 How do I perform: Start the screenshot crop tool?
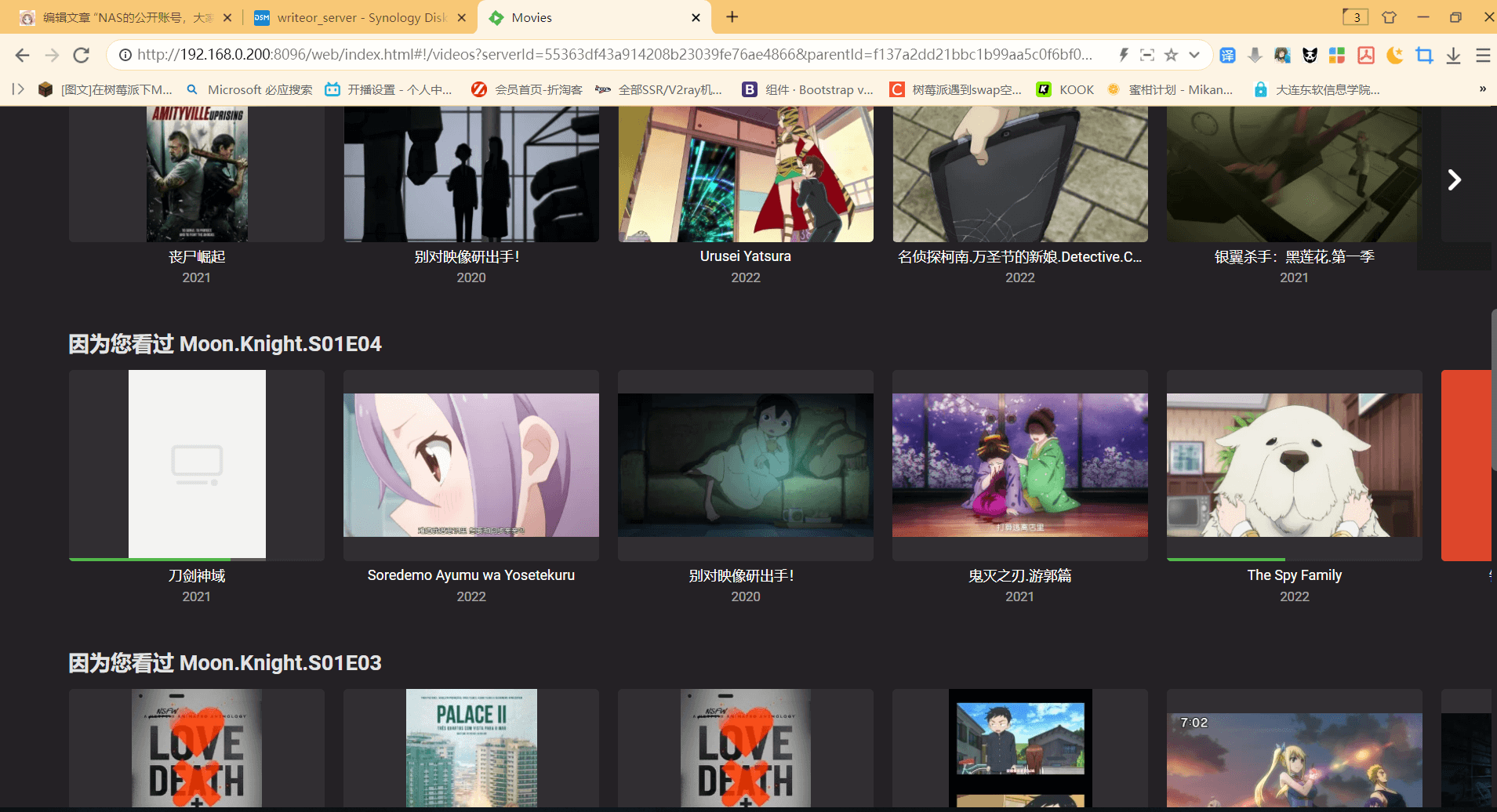coord(1424,55)
